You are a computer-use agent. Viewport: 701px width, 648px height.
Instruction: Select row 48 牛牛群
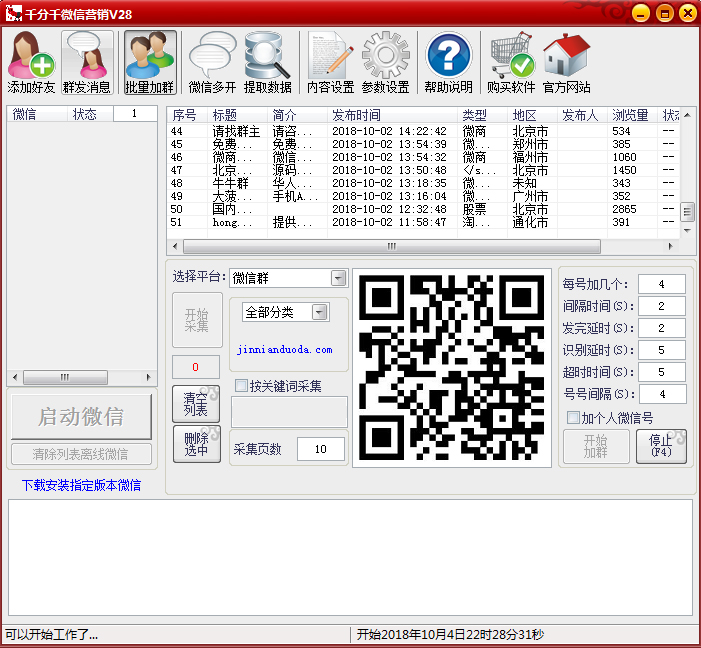coord(423,183)
